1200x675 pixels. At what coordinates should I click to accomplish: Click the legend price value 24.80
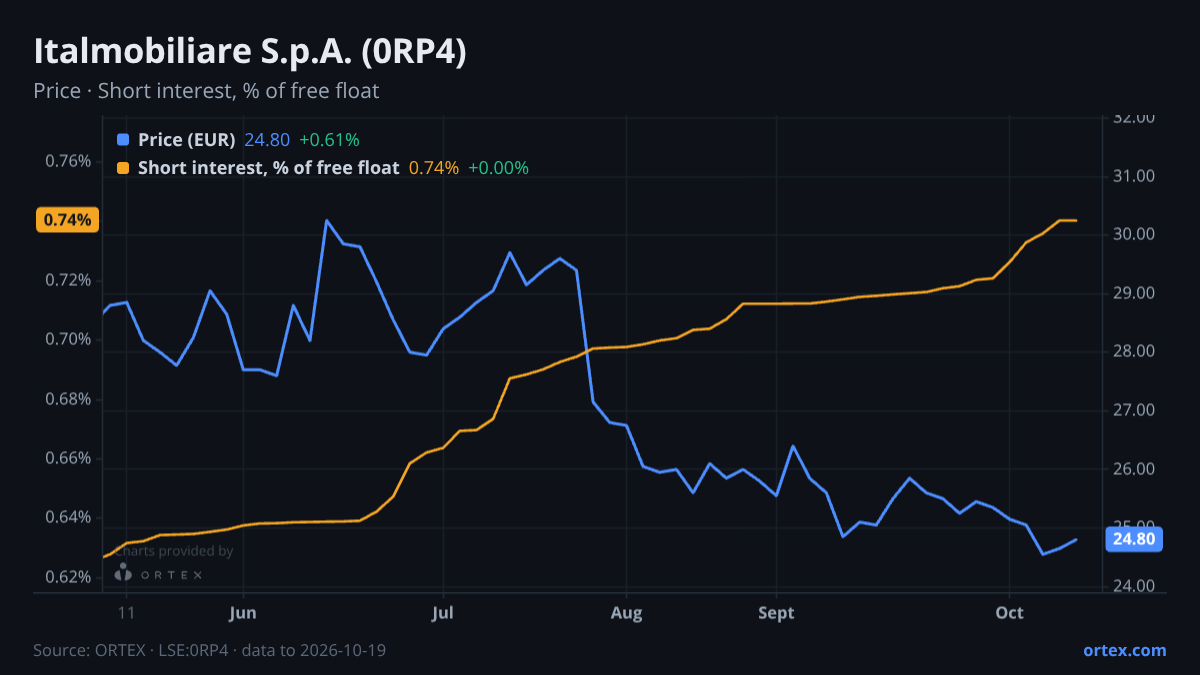click(267, 140)
